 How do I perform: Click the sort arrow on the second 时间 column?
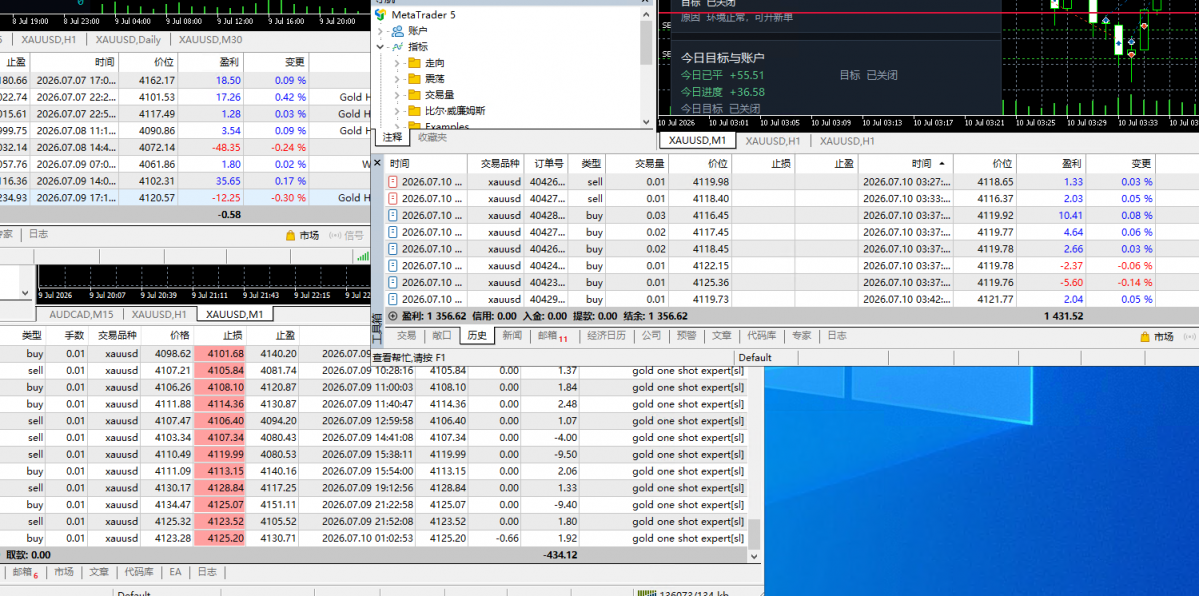click(x=941, y=164)
